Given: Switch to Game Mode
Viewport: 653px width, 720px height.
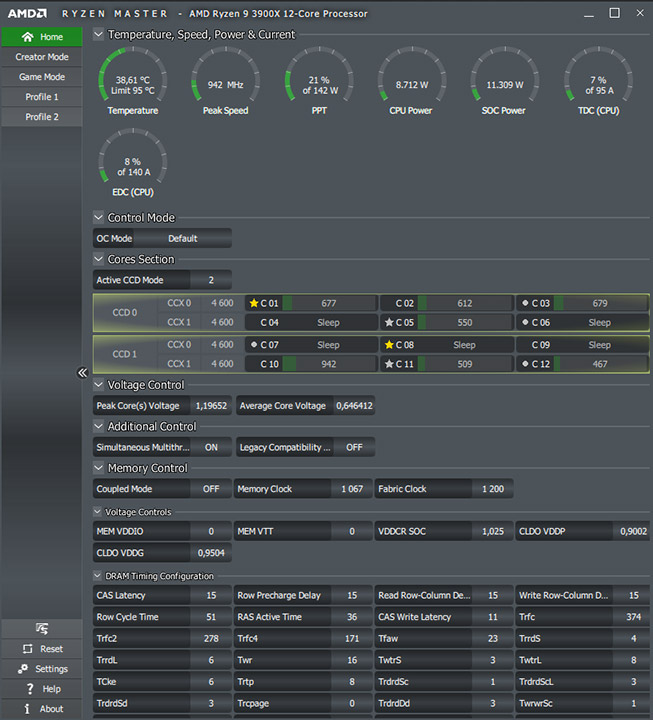Looking at the screenshot, I should (x=42, y=77).
